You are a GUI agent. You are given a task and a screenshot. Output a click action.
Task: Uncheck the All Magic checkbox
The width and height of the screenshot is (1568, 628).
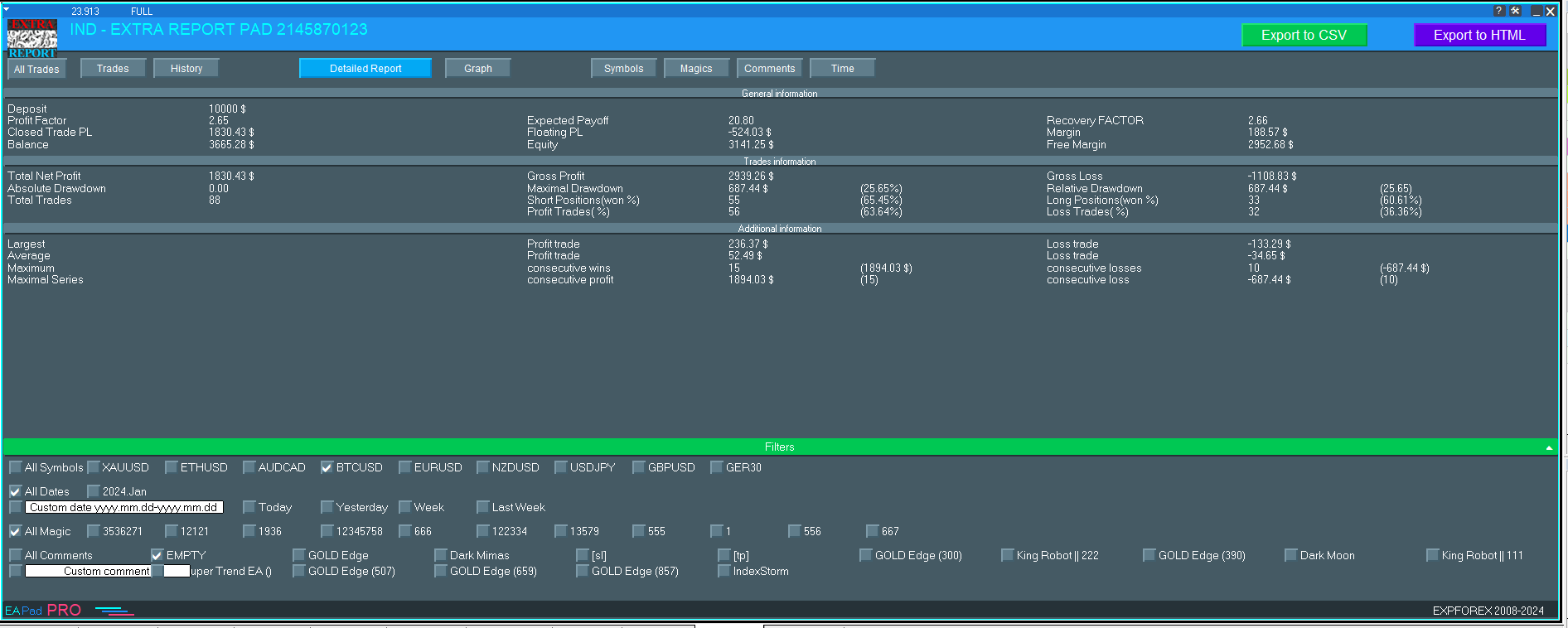click(15, 531)
